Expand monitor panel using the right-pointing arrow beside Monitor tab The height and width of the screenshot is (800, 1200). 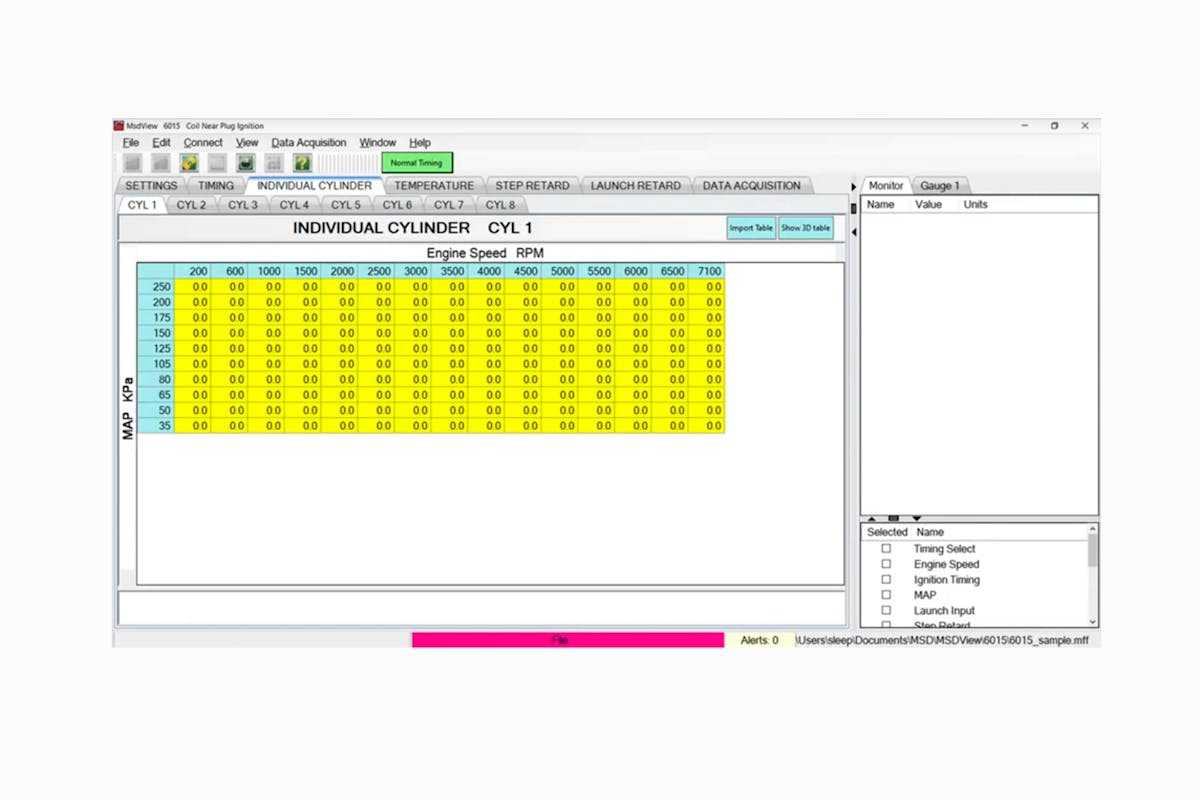pos(853,187)
